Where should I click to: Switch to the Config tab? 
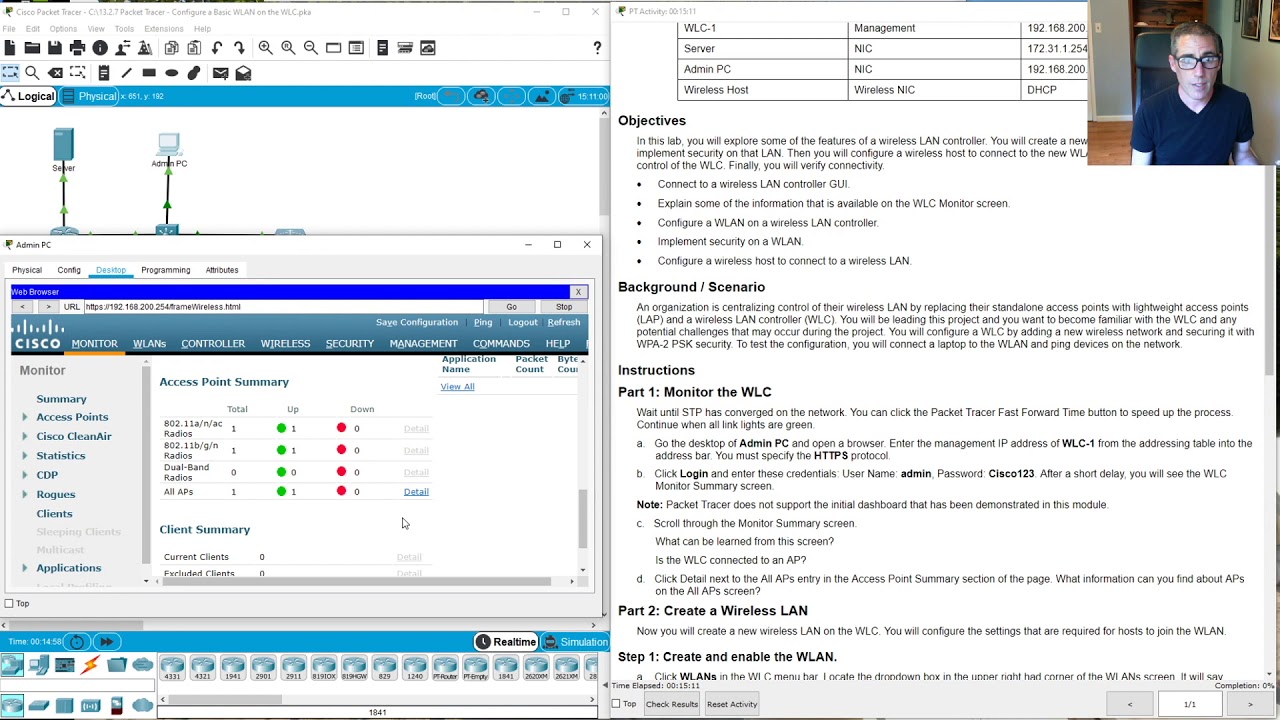click(69, 270)
